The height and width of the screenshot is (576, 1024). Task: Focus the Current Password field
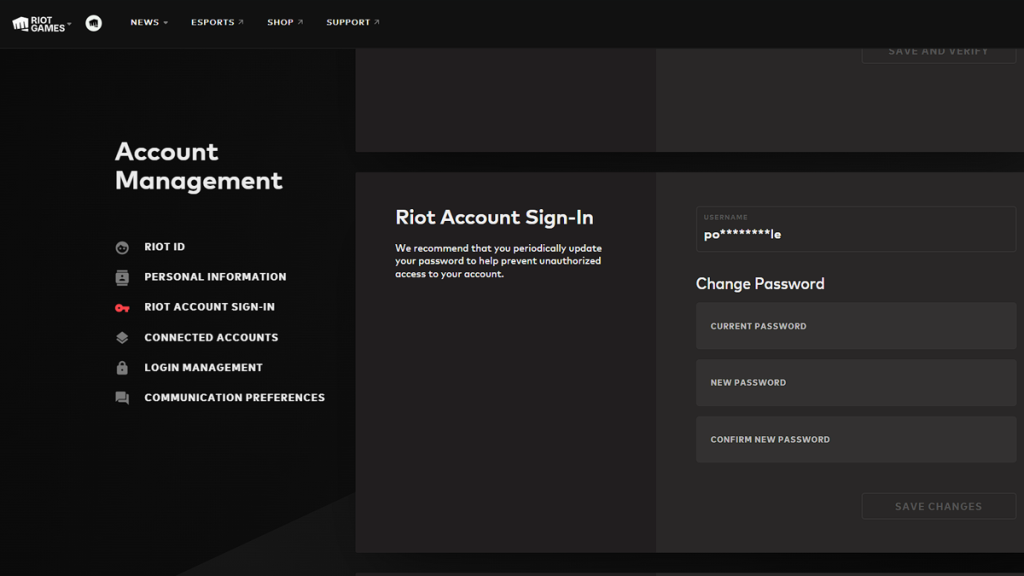(855, 327)
